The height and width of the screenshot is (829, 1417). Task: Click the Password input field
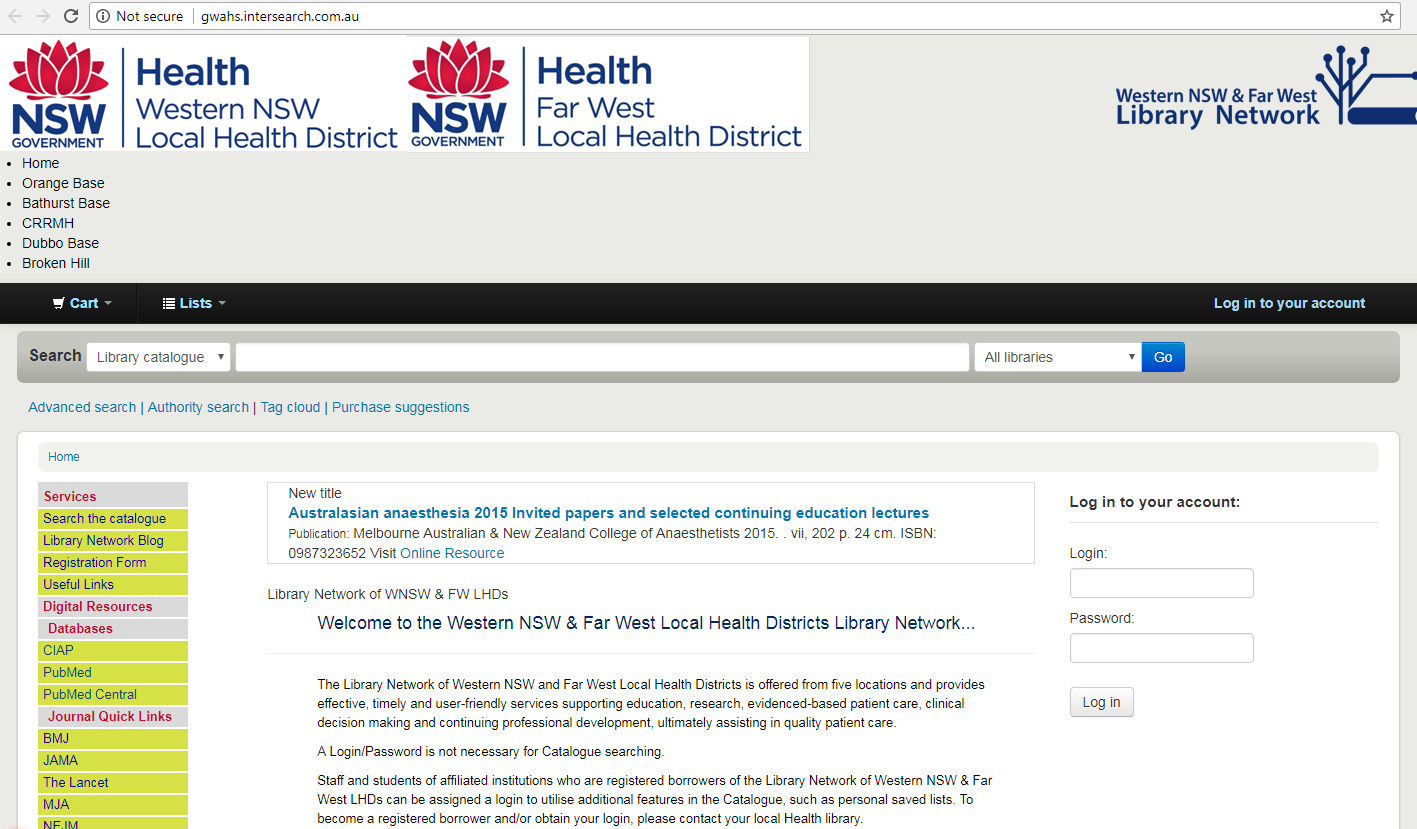(x=1161, y=648)
